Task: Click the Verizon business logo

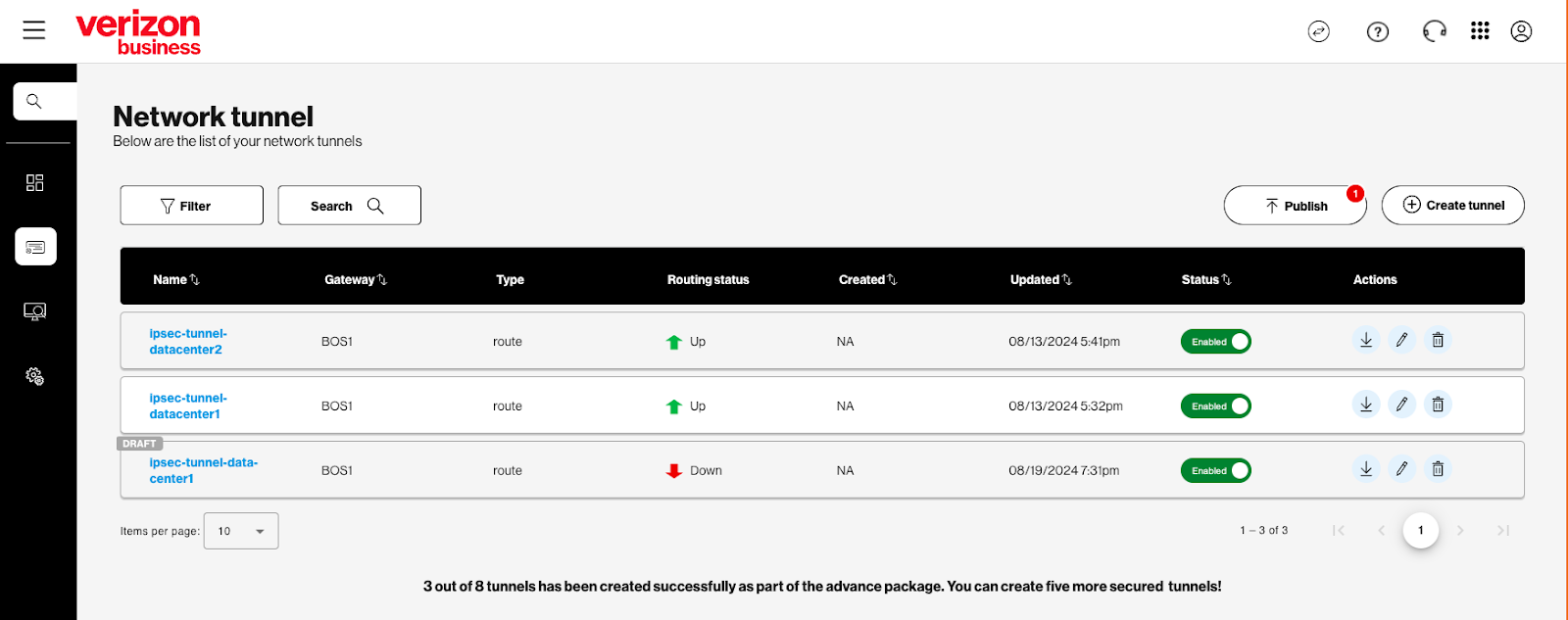Action: [138, 33]
